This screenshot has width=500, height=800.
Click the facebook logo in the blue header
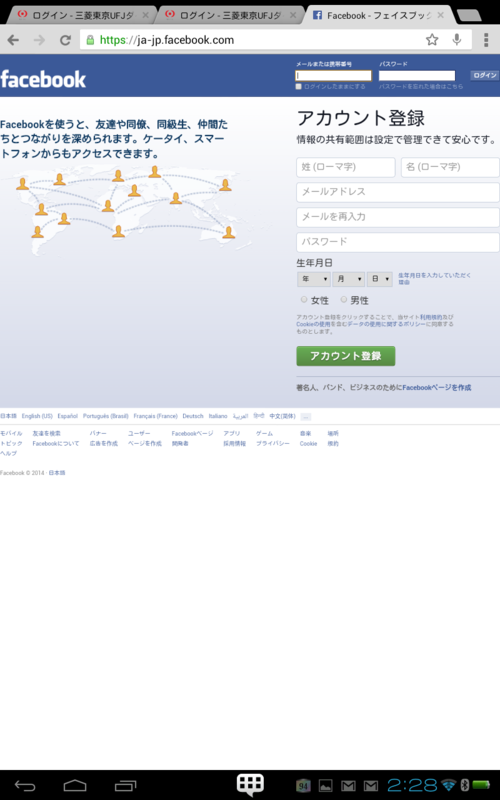[x=43, y=79]
